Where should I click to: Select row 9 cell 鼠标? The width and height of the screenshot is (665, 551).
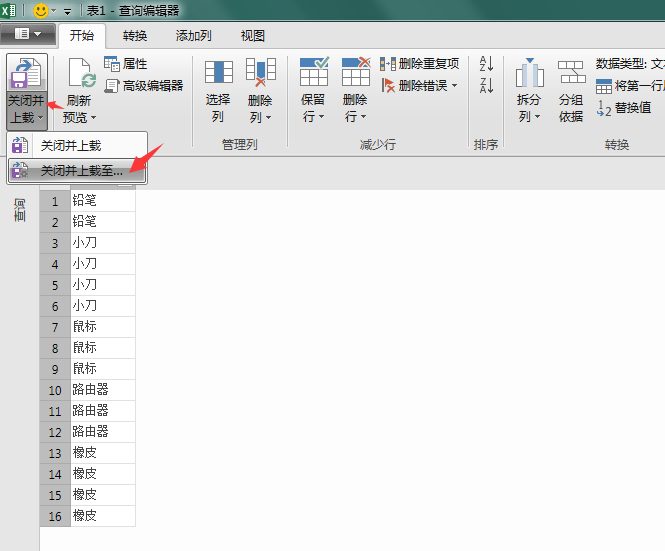103,369
